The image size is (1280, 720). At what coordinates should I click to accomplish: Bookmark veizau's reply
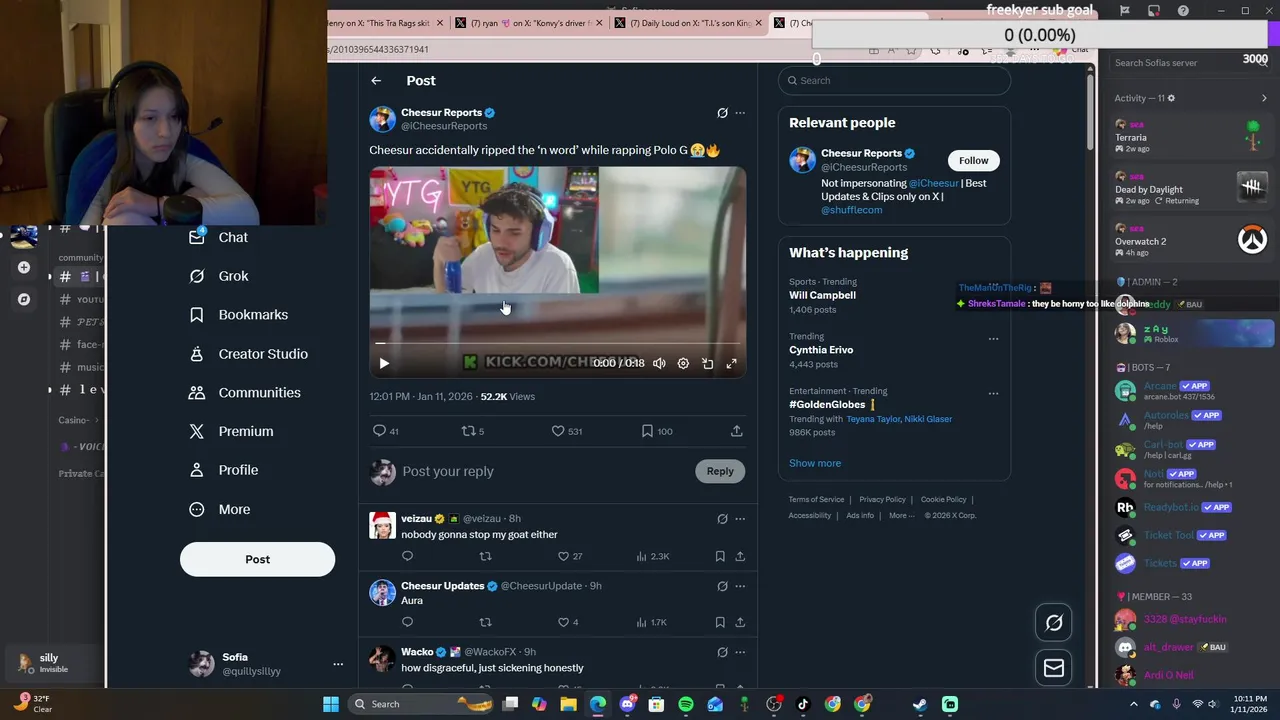tap(720, 556)
